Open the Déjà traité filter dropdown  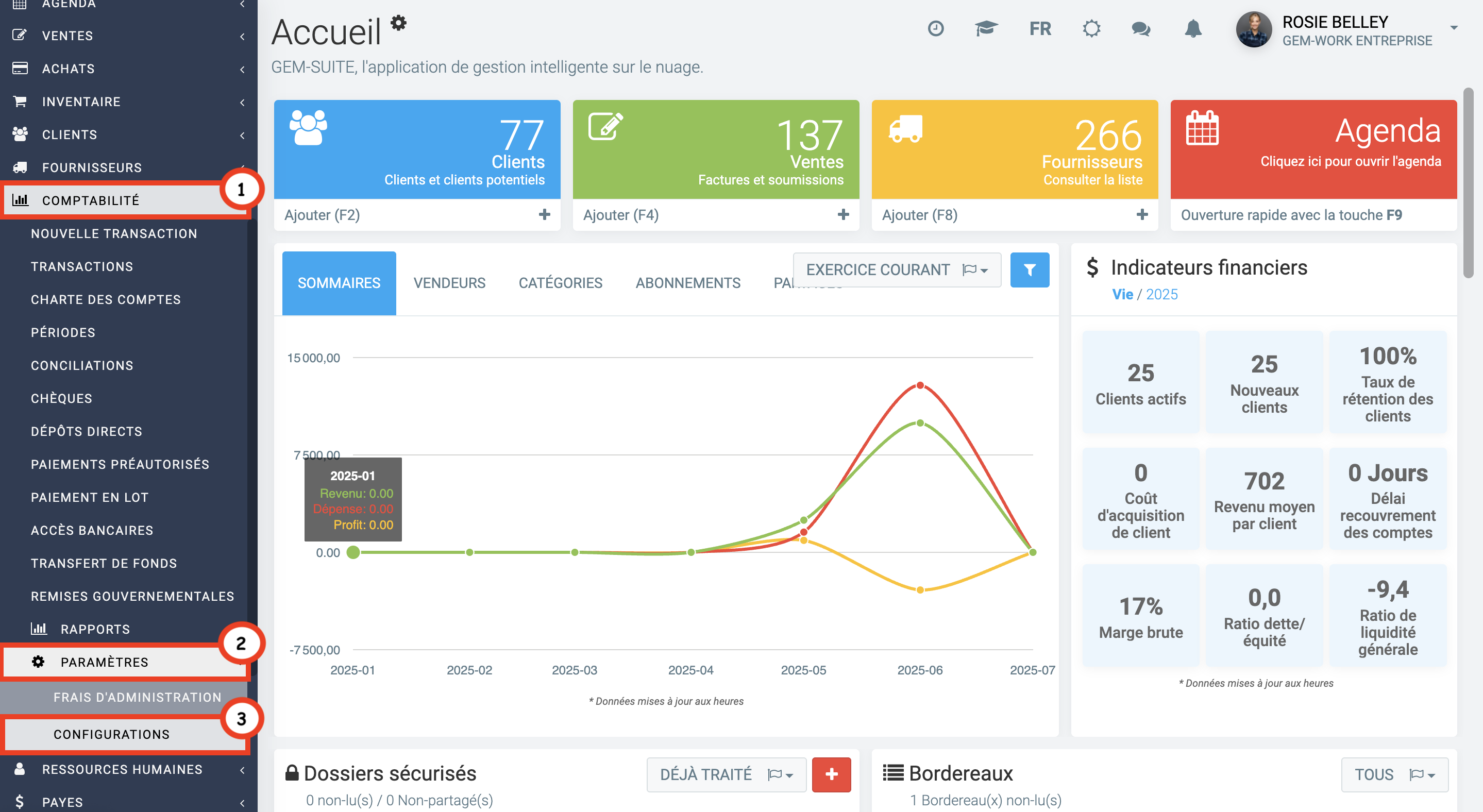tap(726, 774)
